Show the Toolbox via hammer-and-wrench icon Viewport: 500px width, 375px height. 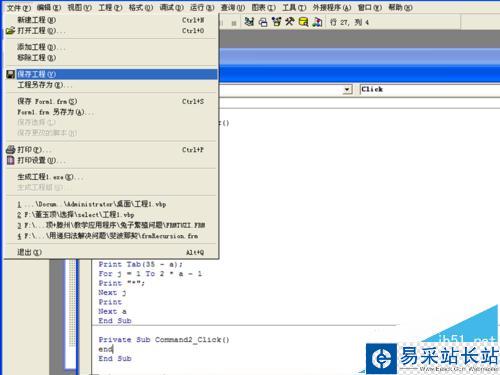(289, 22)
